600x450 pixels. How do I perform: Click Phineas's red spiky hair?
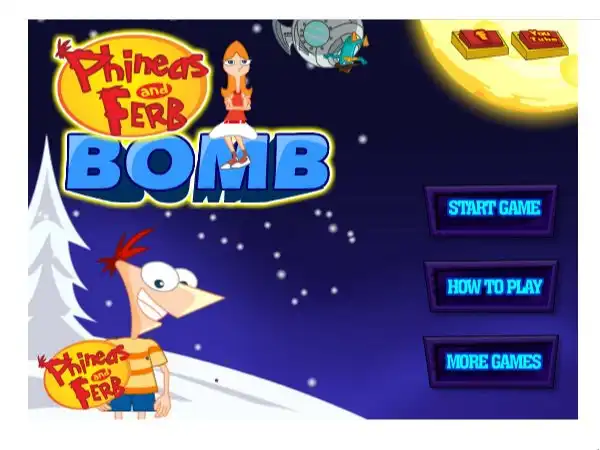(126, 250)
